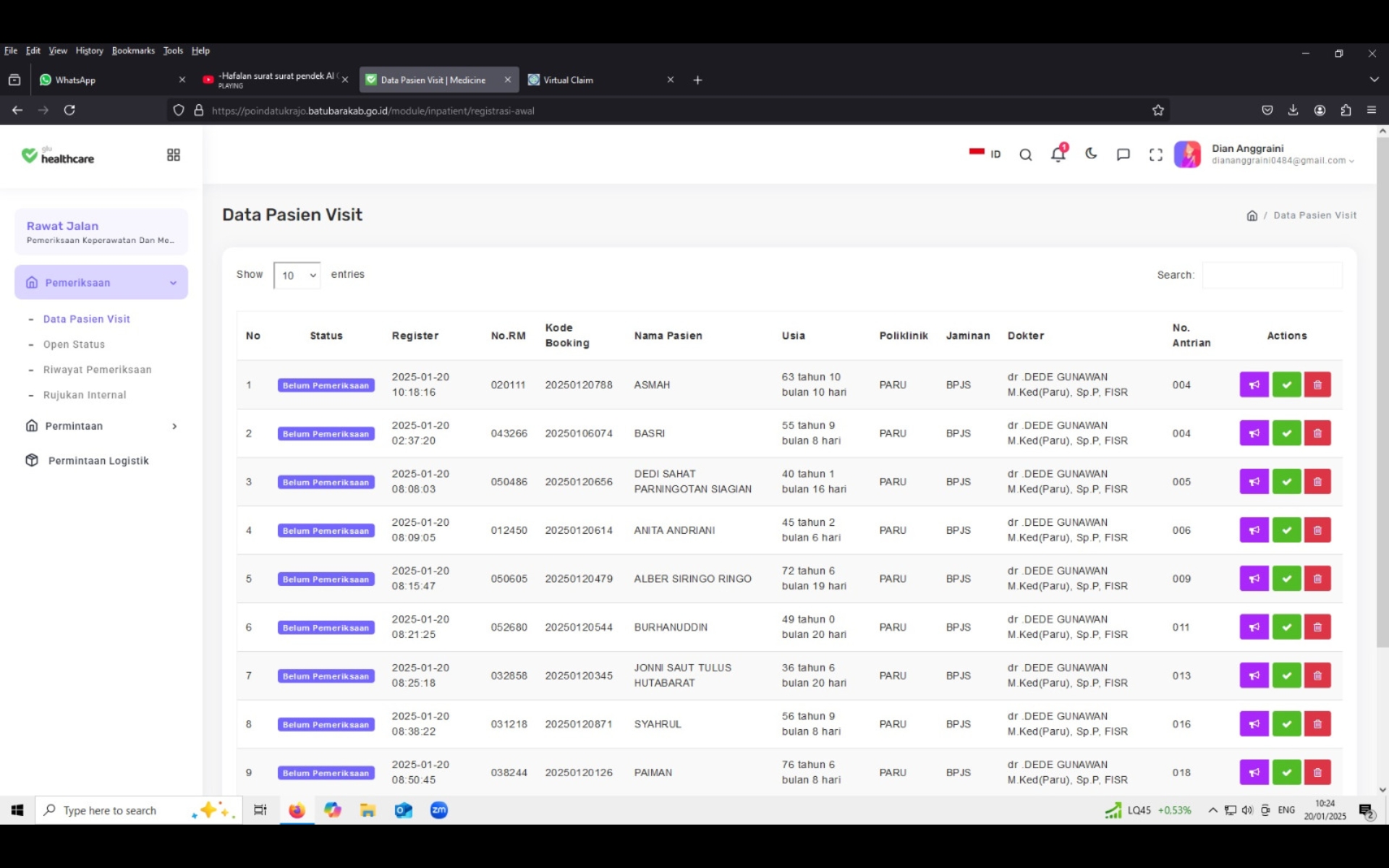
Task: Open a new browser tab
Action: tap(697, 80)
